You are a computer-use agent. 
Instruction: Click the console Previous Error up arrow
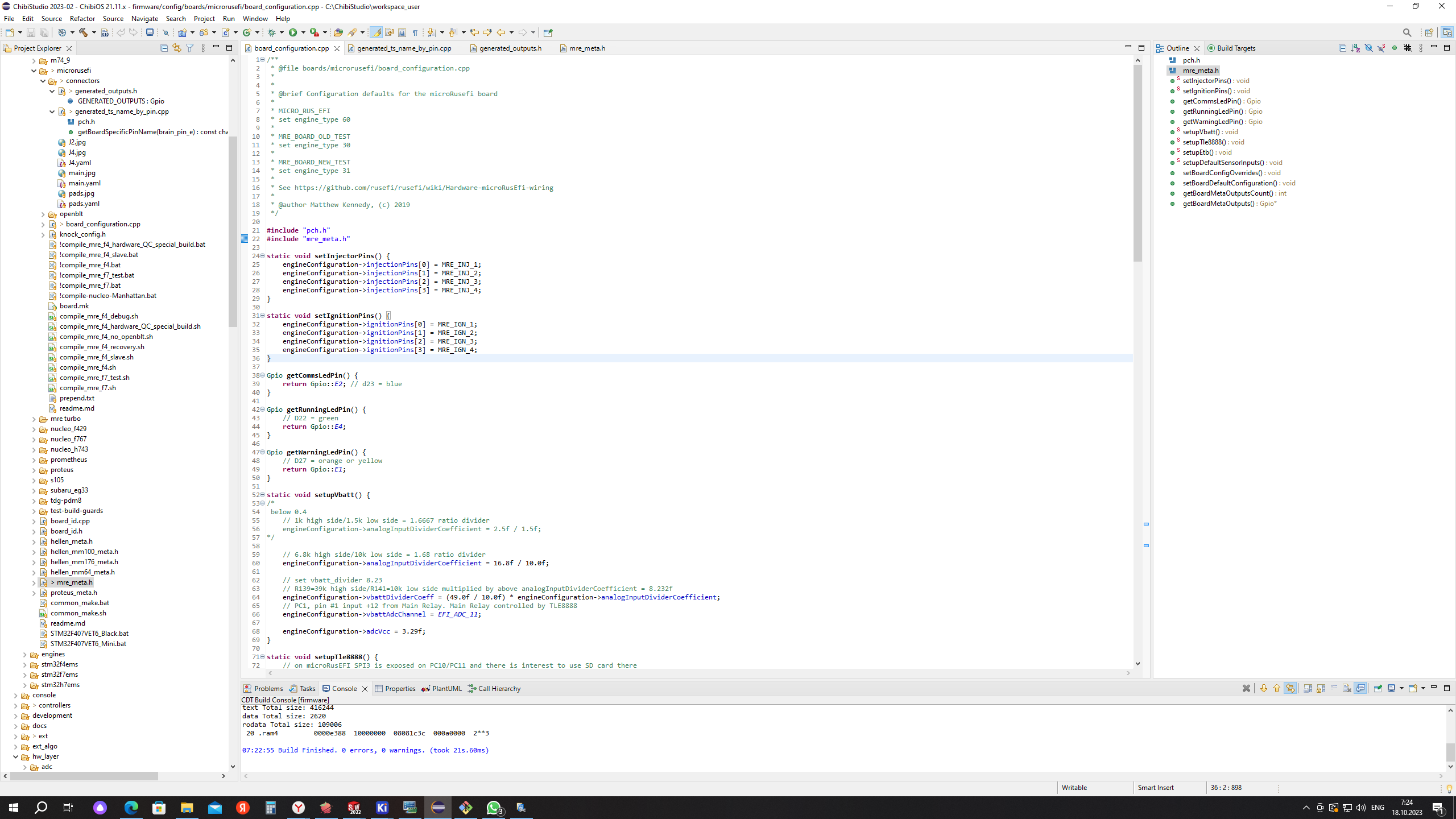pyautogui.click(x=1277, y=688)
